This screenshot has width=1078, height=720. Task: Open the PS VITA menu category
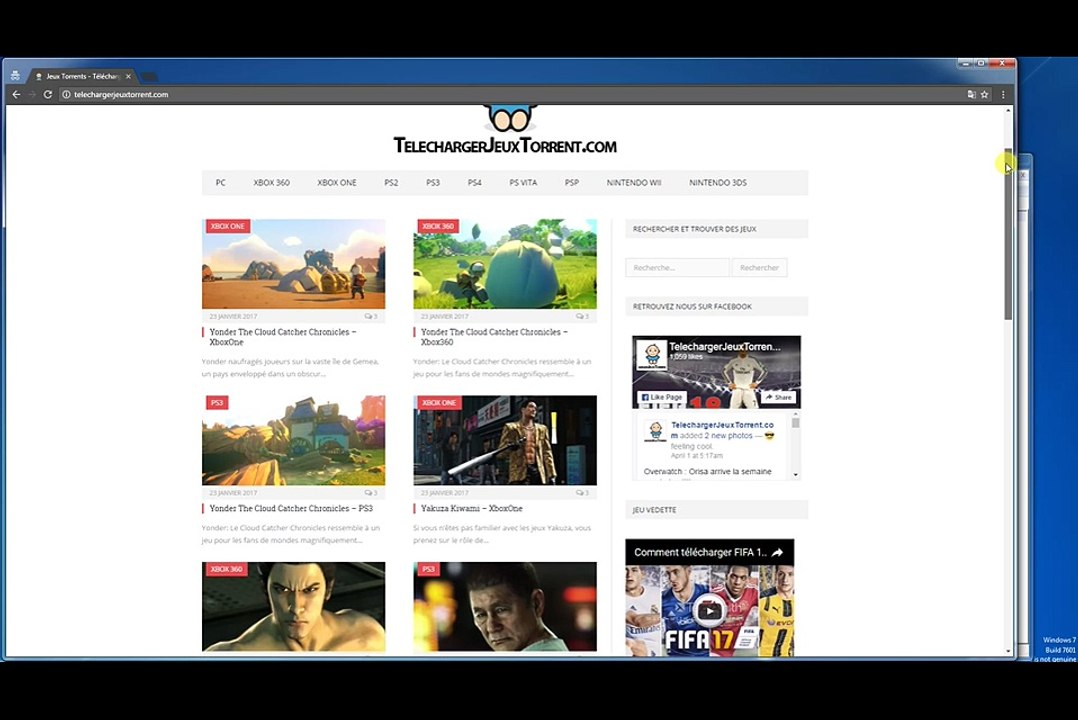pyautogui.click(x=523, y=183)
